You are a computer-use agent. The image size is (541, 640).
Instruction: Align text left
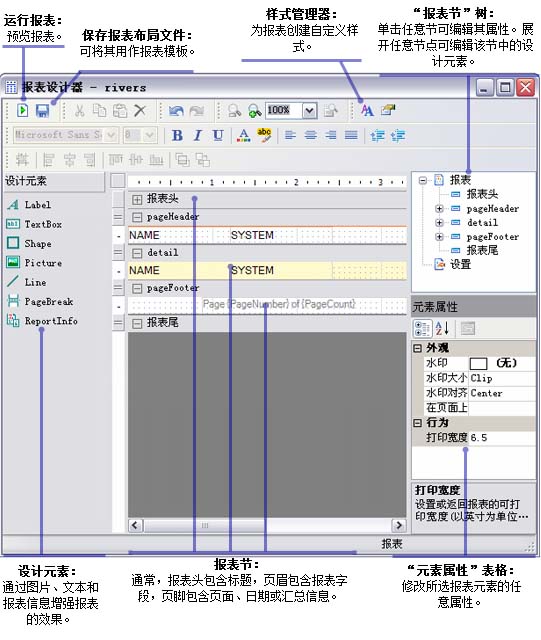pyautogui.click(x=290, y=135)
